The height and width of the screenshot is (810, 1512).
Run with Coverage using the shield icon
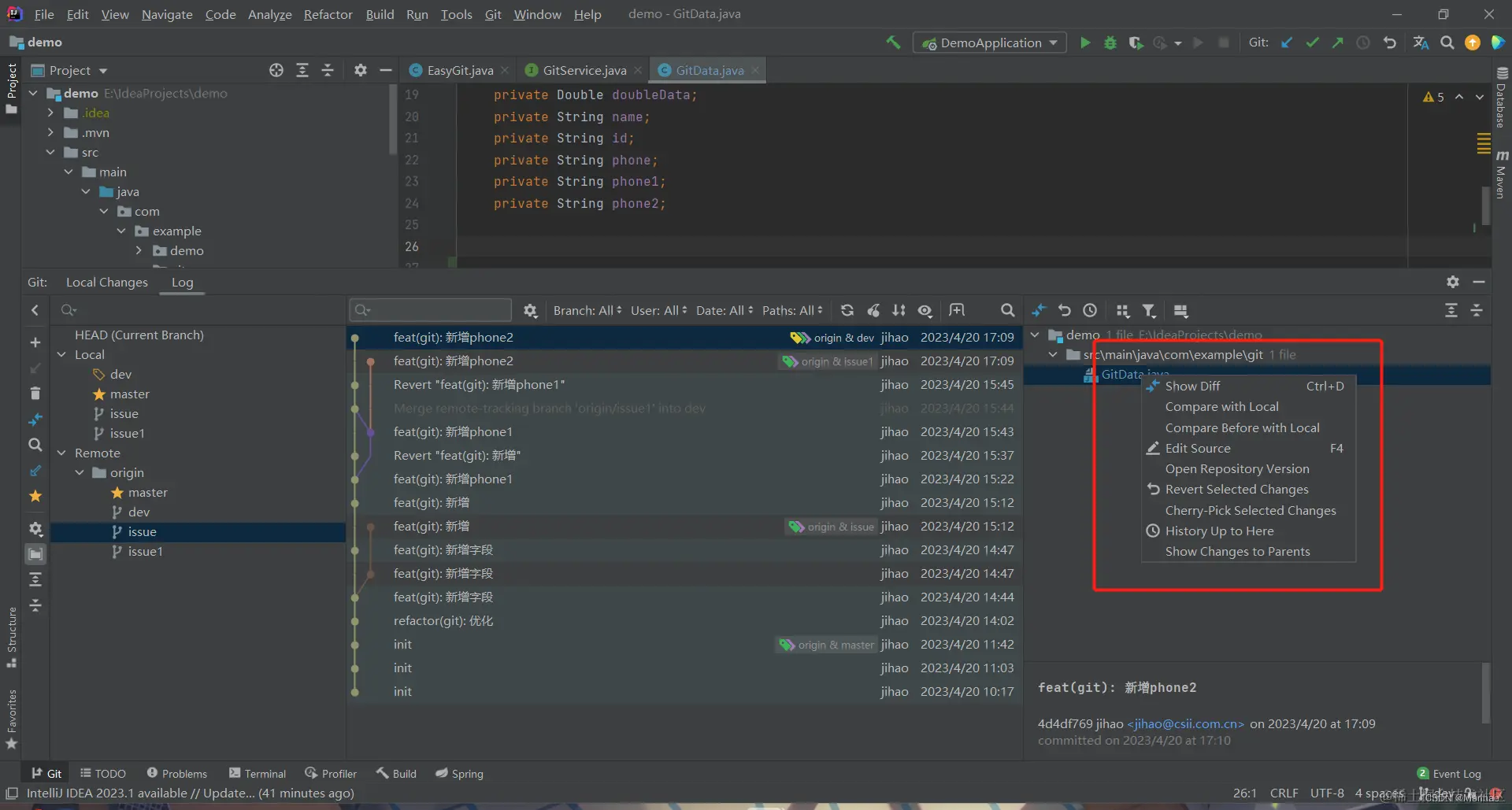(1136, 43)
